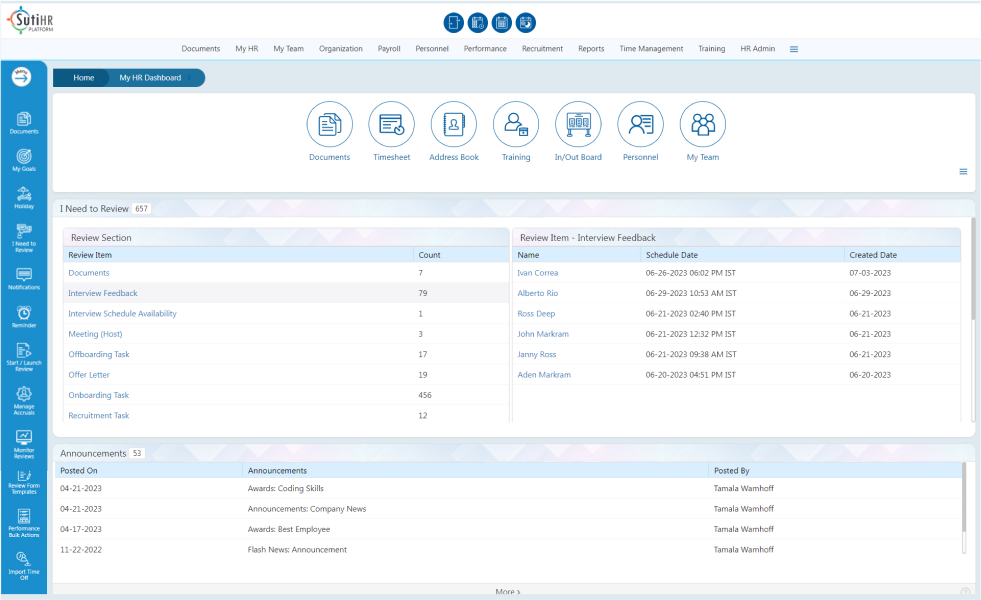Click the Home breadcrumb tab
The width and height of the screenshot is (981, 600).
click(x=83, y=78)
